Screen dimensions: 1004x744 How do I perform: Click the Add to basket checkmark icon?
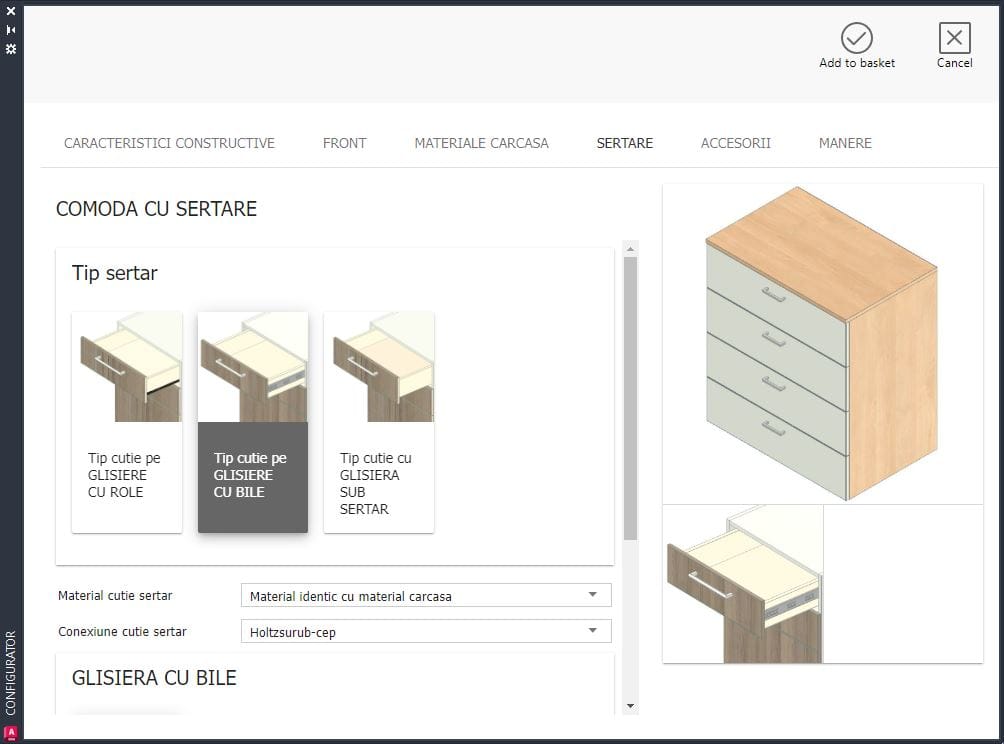click(856, 38)
